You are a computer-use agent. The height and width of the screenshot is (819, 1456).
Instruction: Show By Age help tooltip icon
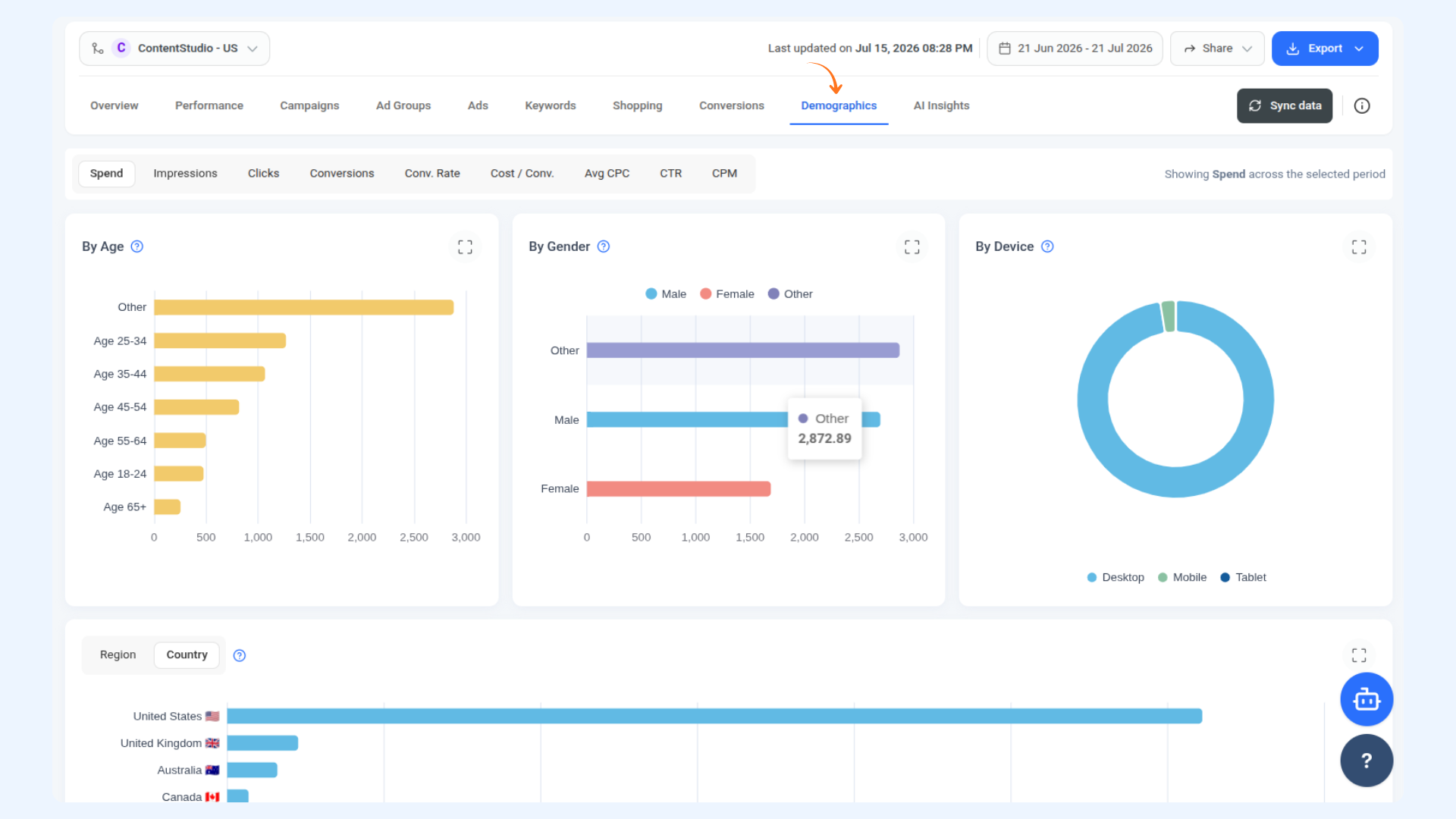click(137, 246)
